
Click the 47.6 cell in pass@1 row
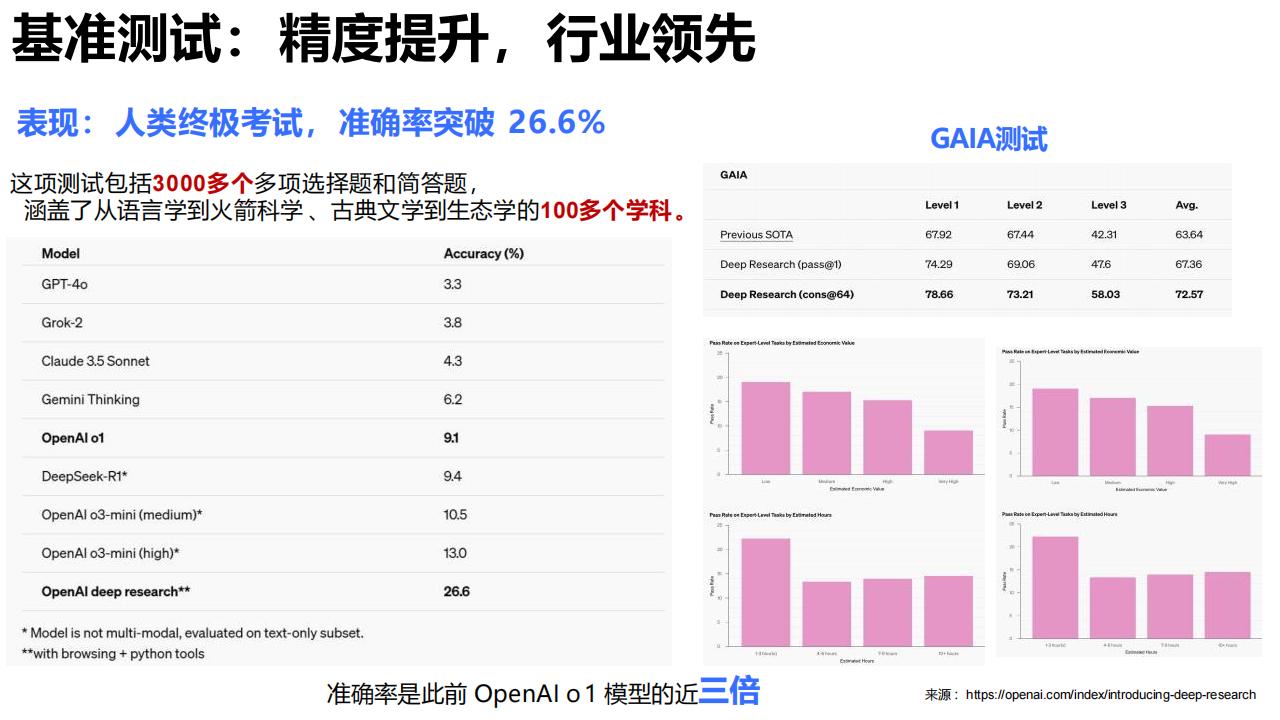click(x=1102, y=265)
